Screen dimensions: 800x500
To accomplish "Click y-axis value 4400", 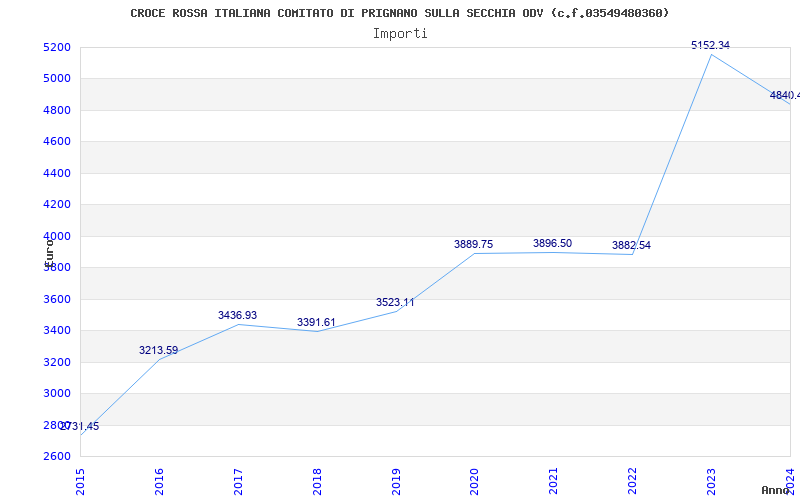I will coord(56,173).
